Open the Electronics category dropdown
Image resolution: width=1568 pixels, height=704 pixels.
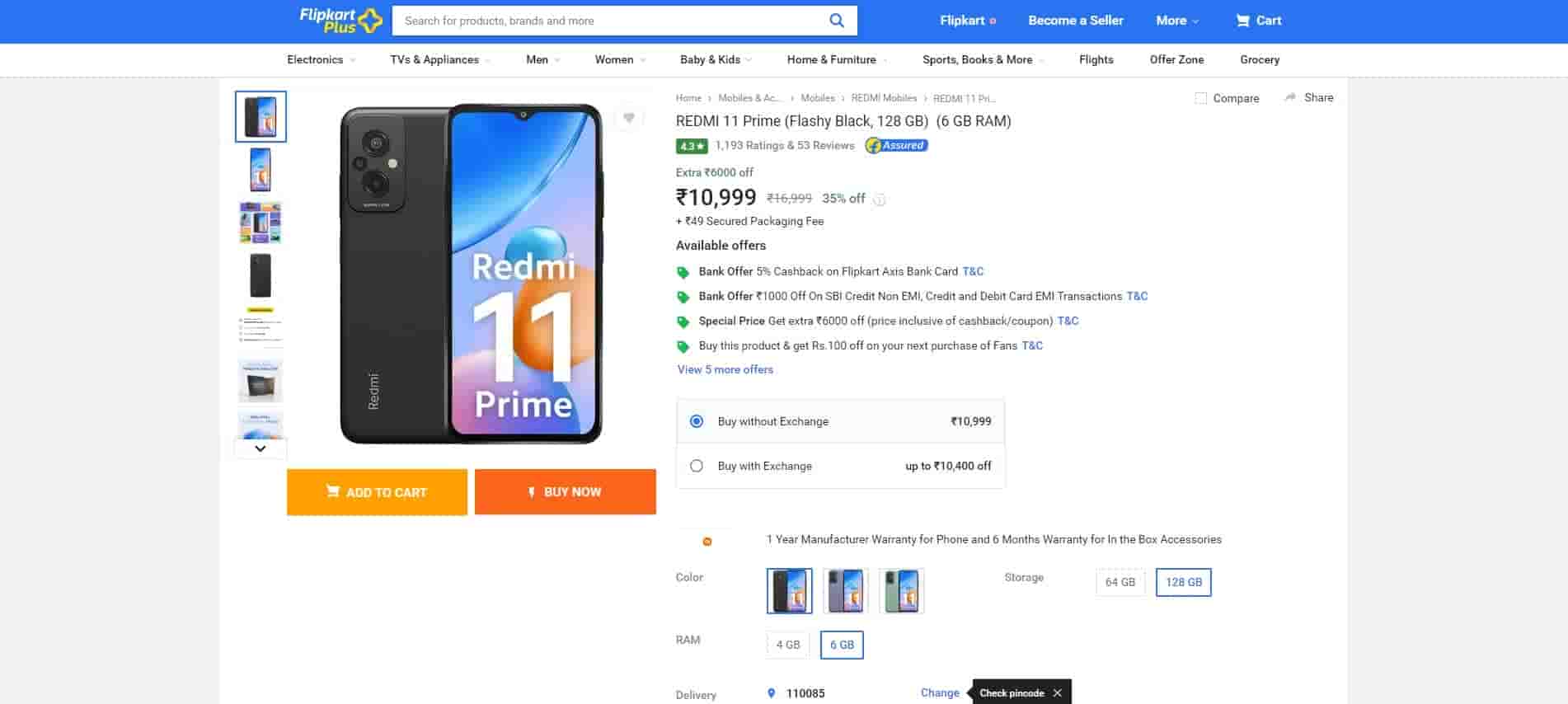pos(321,59)
